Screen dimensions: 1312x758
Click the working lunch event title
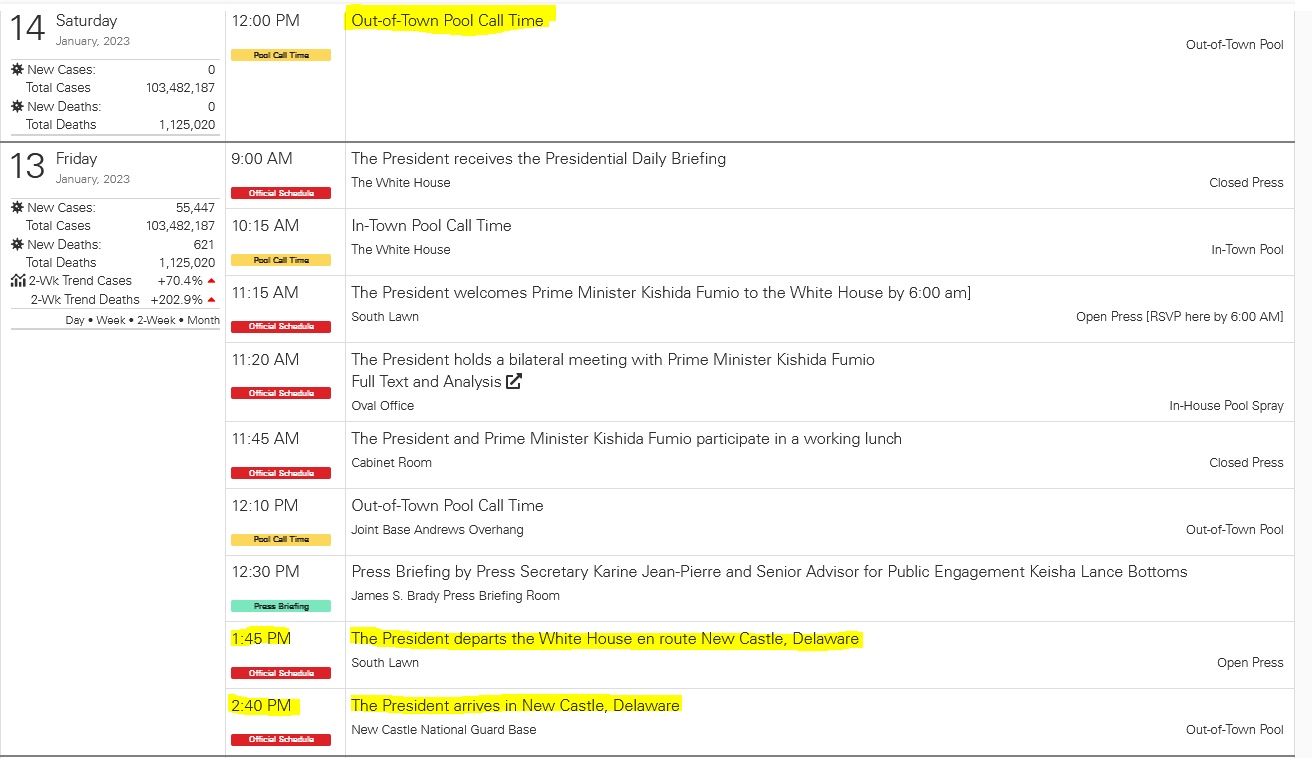click(x=627, y=438)
